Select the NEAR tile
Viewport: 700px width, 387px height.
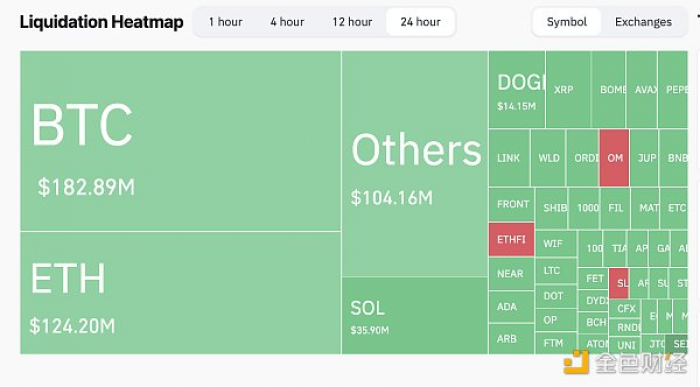(x=511, y=274)
